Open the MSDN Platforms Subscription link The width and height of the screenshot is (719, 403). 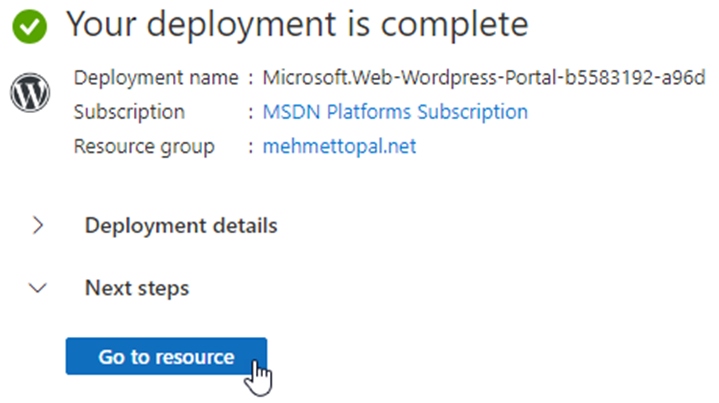pyautogui.click(x=395, y=112)
